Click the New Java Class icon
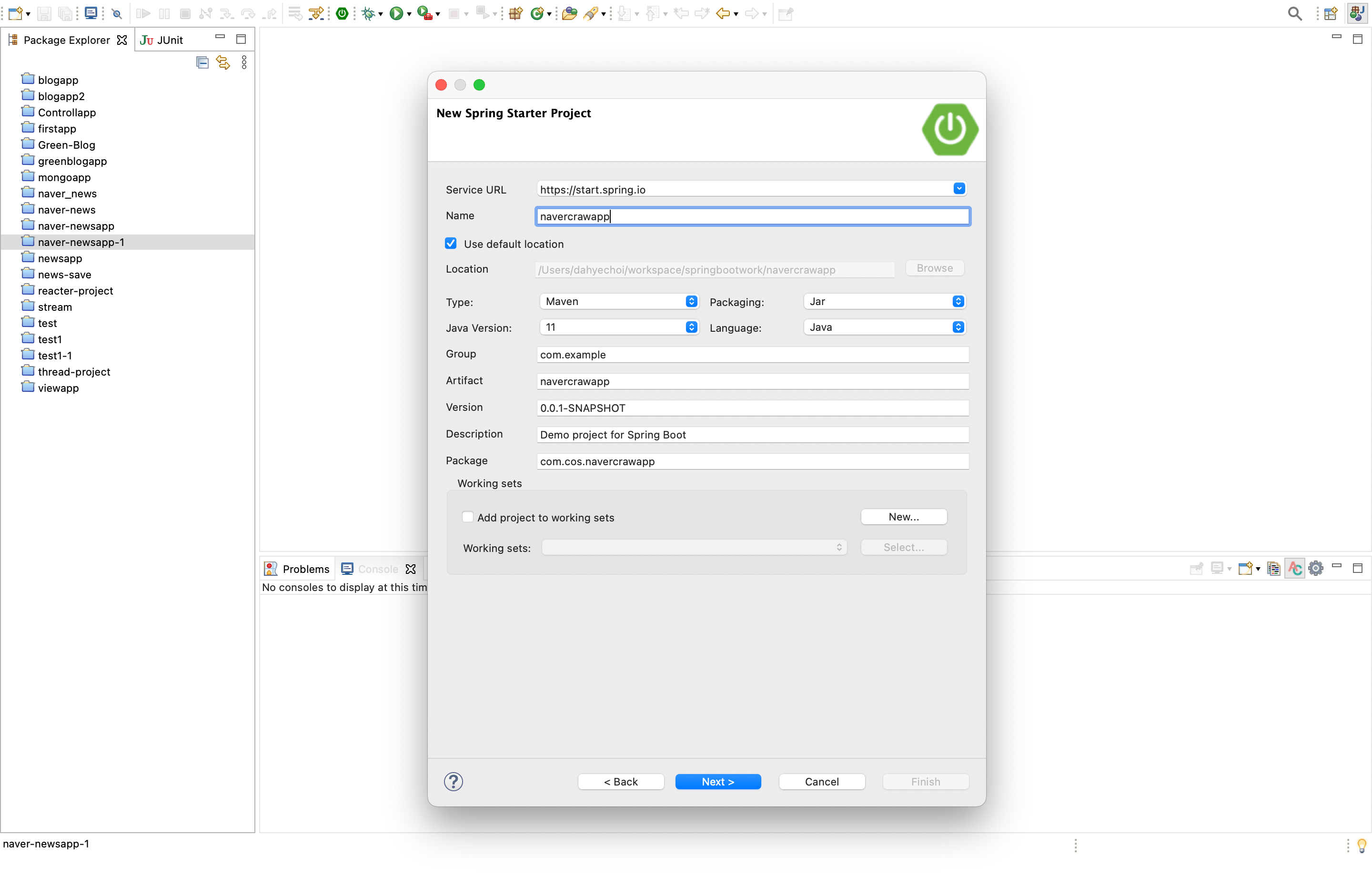The width and height of the screenshot is (1372, 877). [x=537, y=13]
